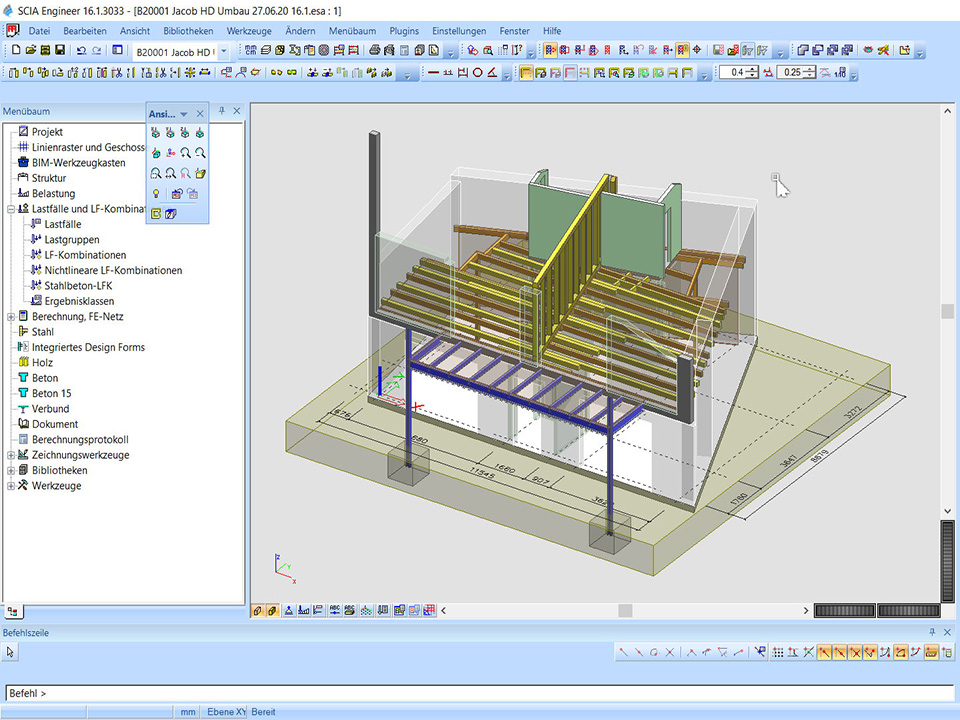Expand the Bibliotheken tree node
Screen dimensions: 960x720
[x=11, y=471]
